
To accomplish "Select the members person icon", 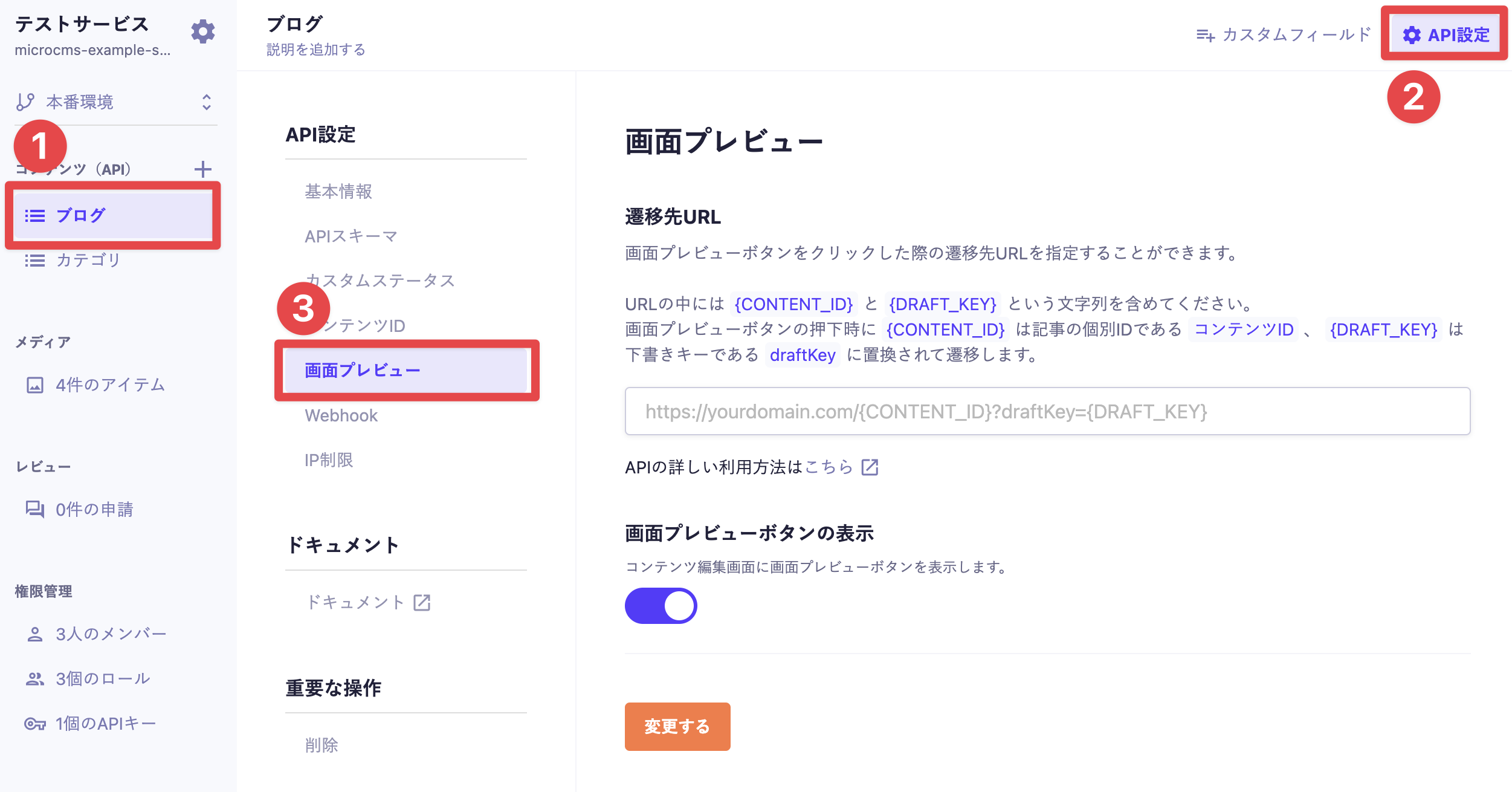I will pyautogui.click(x=34, y=634).
